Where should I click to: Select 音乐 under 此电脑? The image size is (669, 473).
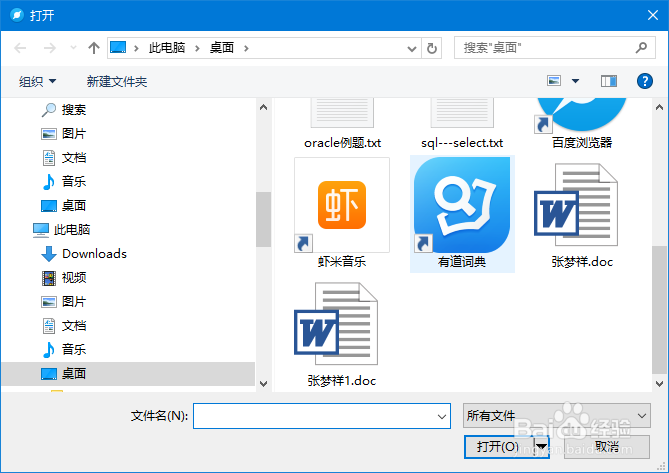tap(64, 349)
